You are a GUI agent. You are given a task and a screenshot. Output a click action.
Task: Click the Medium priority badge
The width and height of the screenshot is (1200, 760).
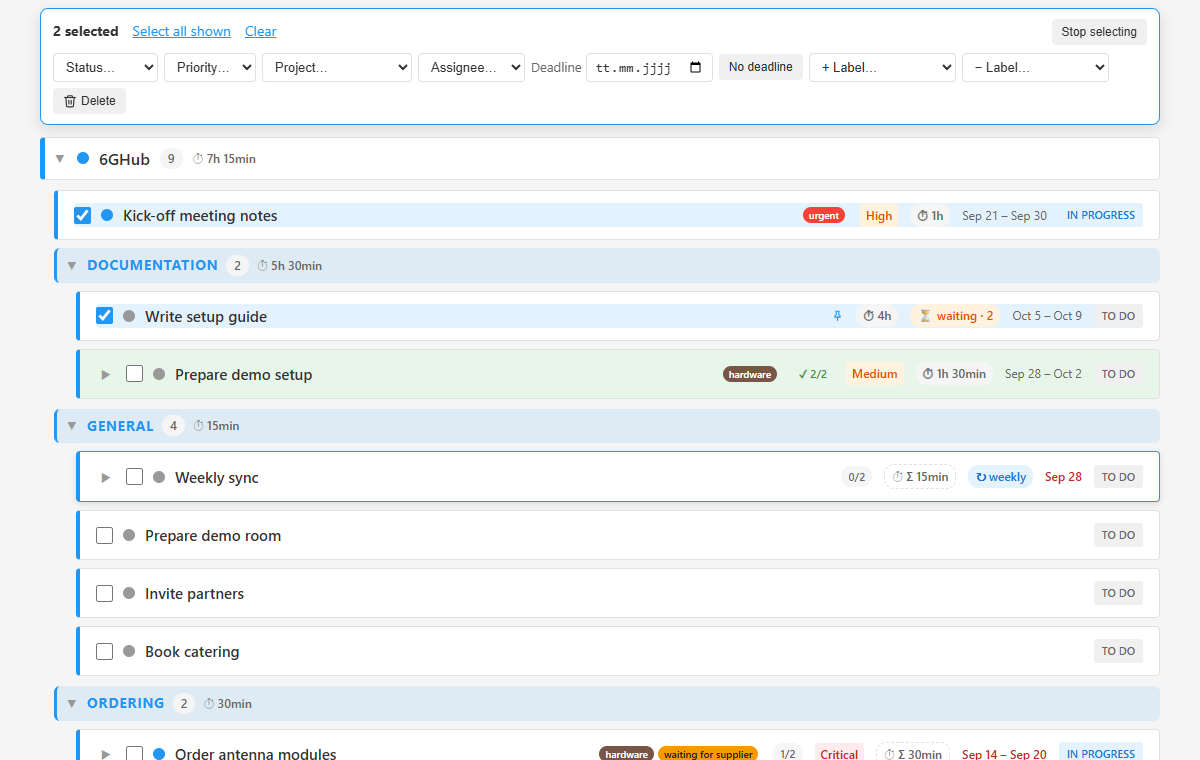pyautogui.click(x=875, y=374)
